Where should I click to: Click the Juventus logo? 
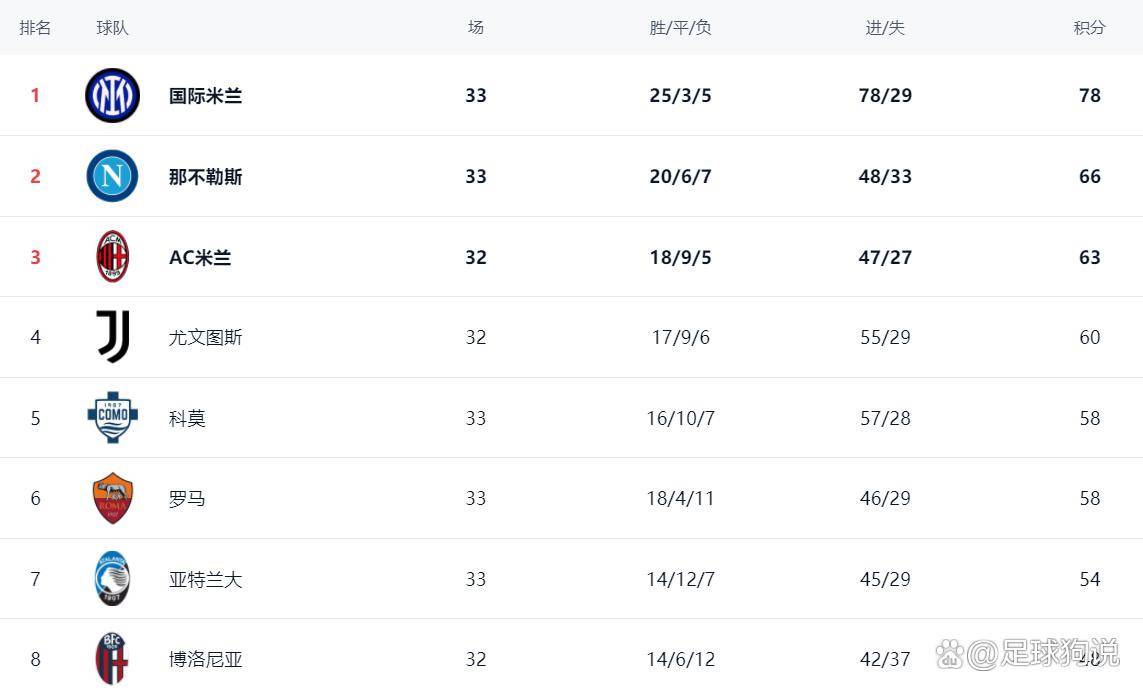pyautogui.click(x=112, y=337)
